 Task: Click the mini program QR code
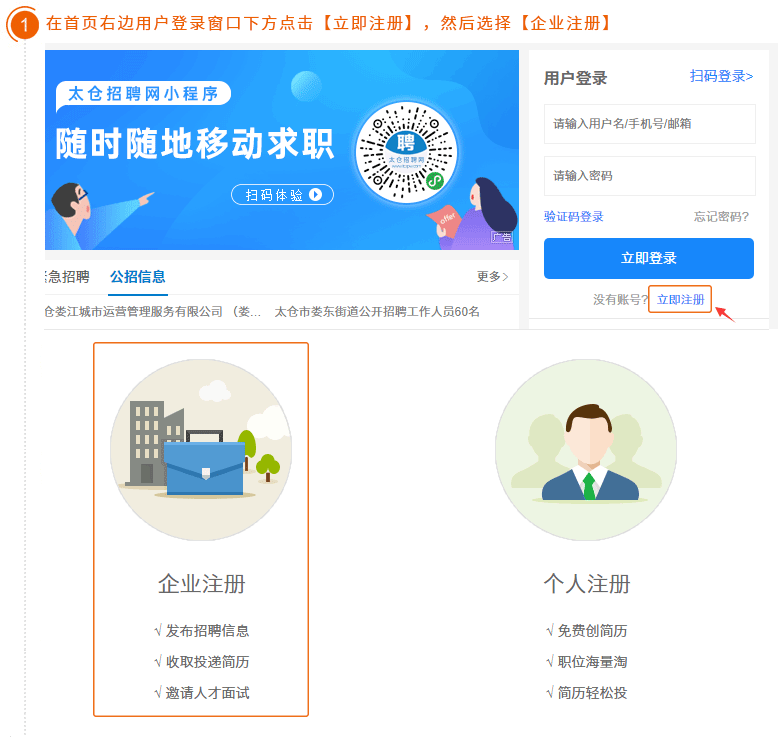[x=406, y=152]
